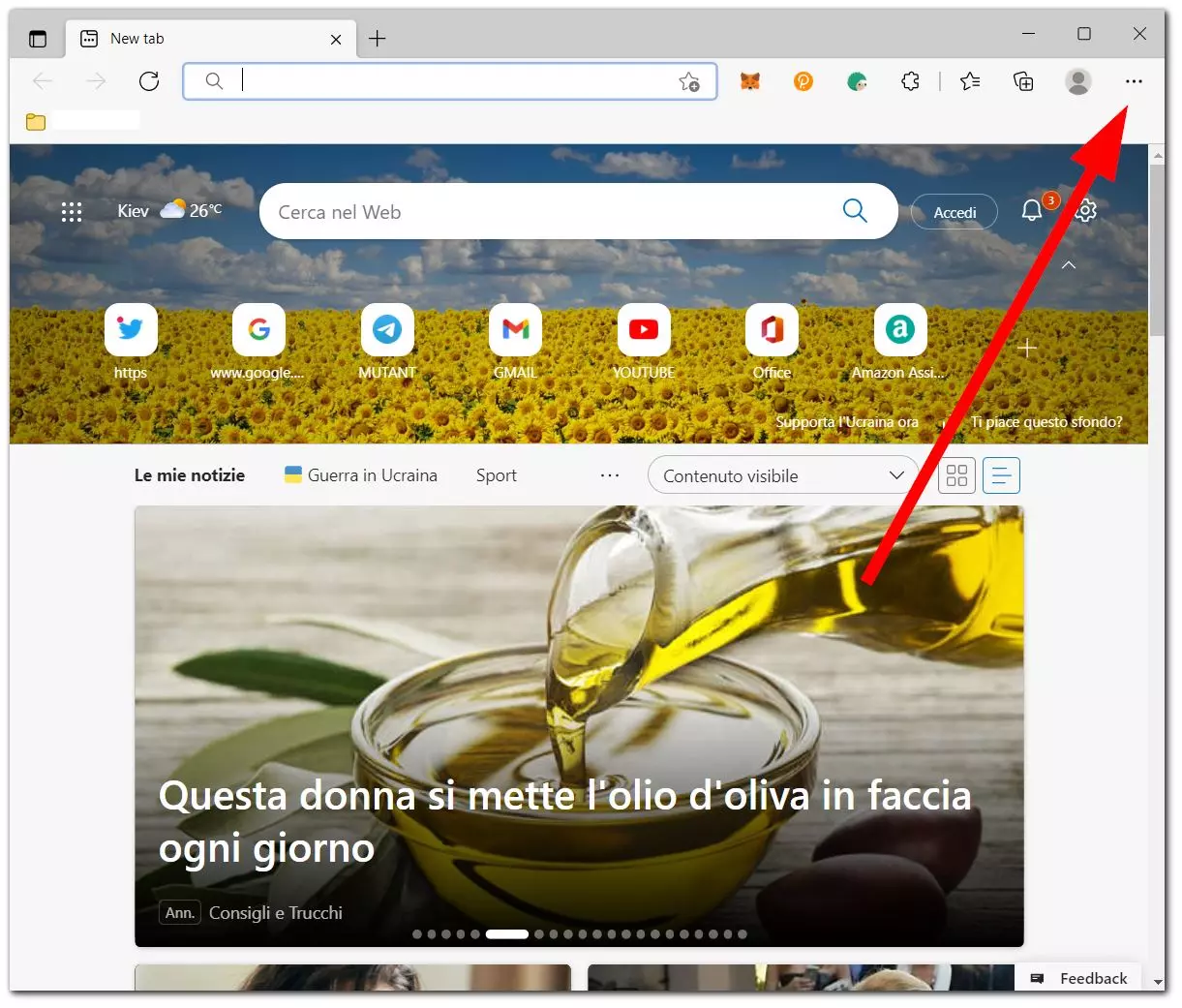This screenshot has height=1008, width=1182.
Task: Open the Feedback button
Action: tap(1078, 978)
